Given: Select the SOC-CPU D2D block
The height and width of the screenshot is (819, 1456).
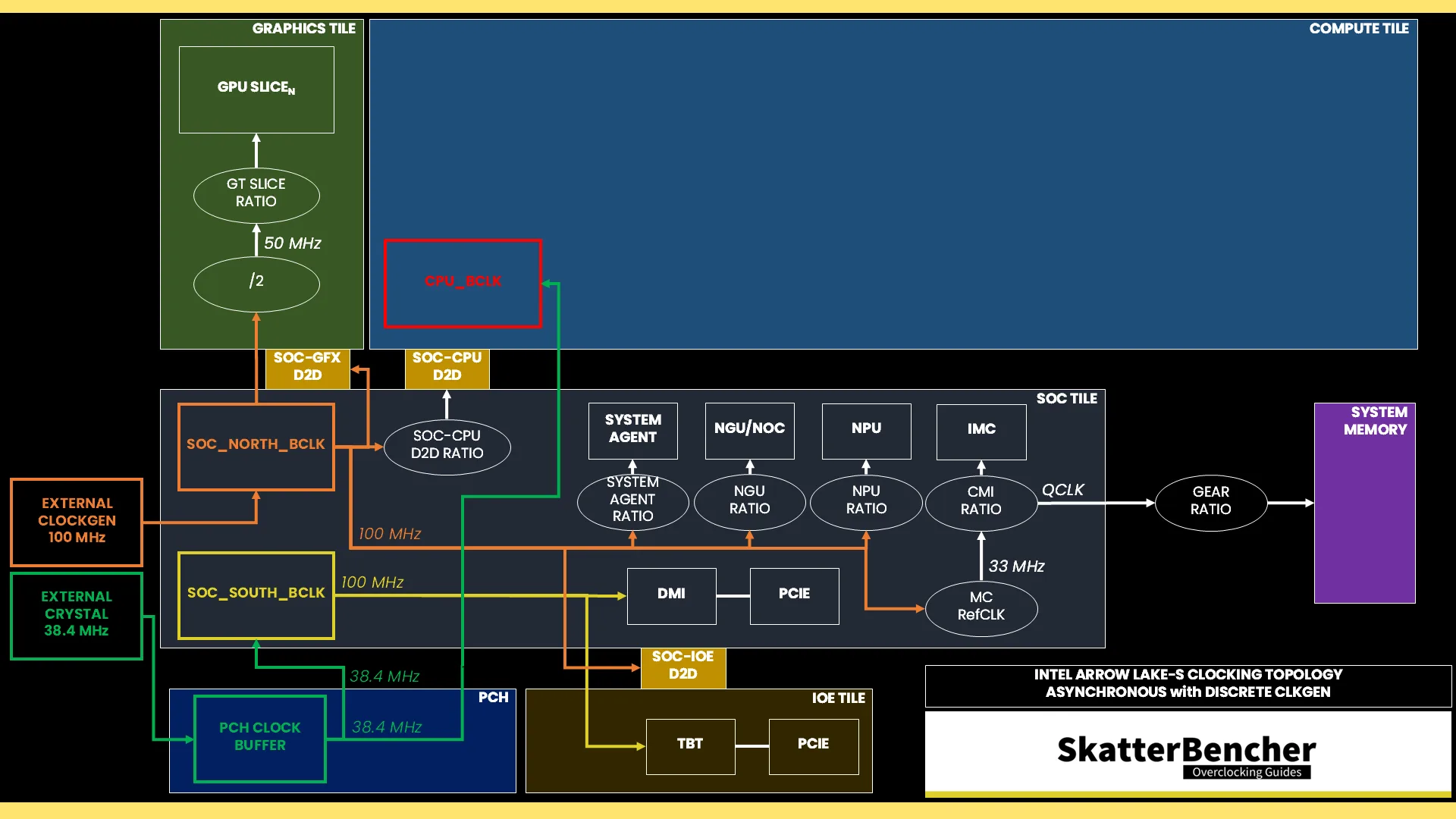Looking at the screenshot, I should click(x=447, y=368).
